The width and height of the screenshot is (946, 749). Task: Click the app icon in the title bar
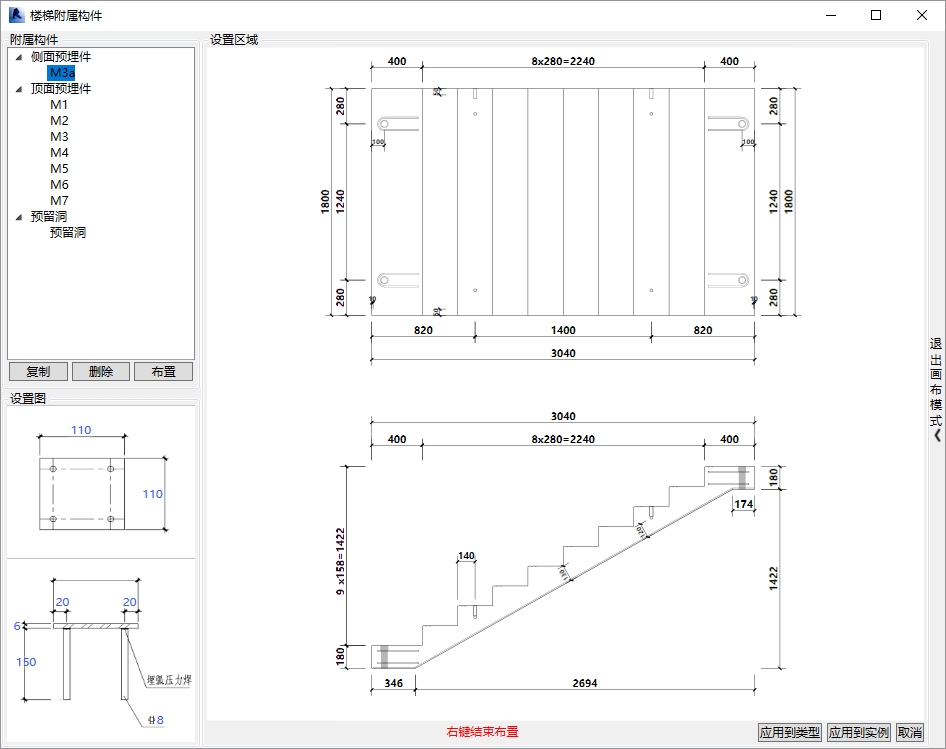click(16, 14)
